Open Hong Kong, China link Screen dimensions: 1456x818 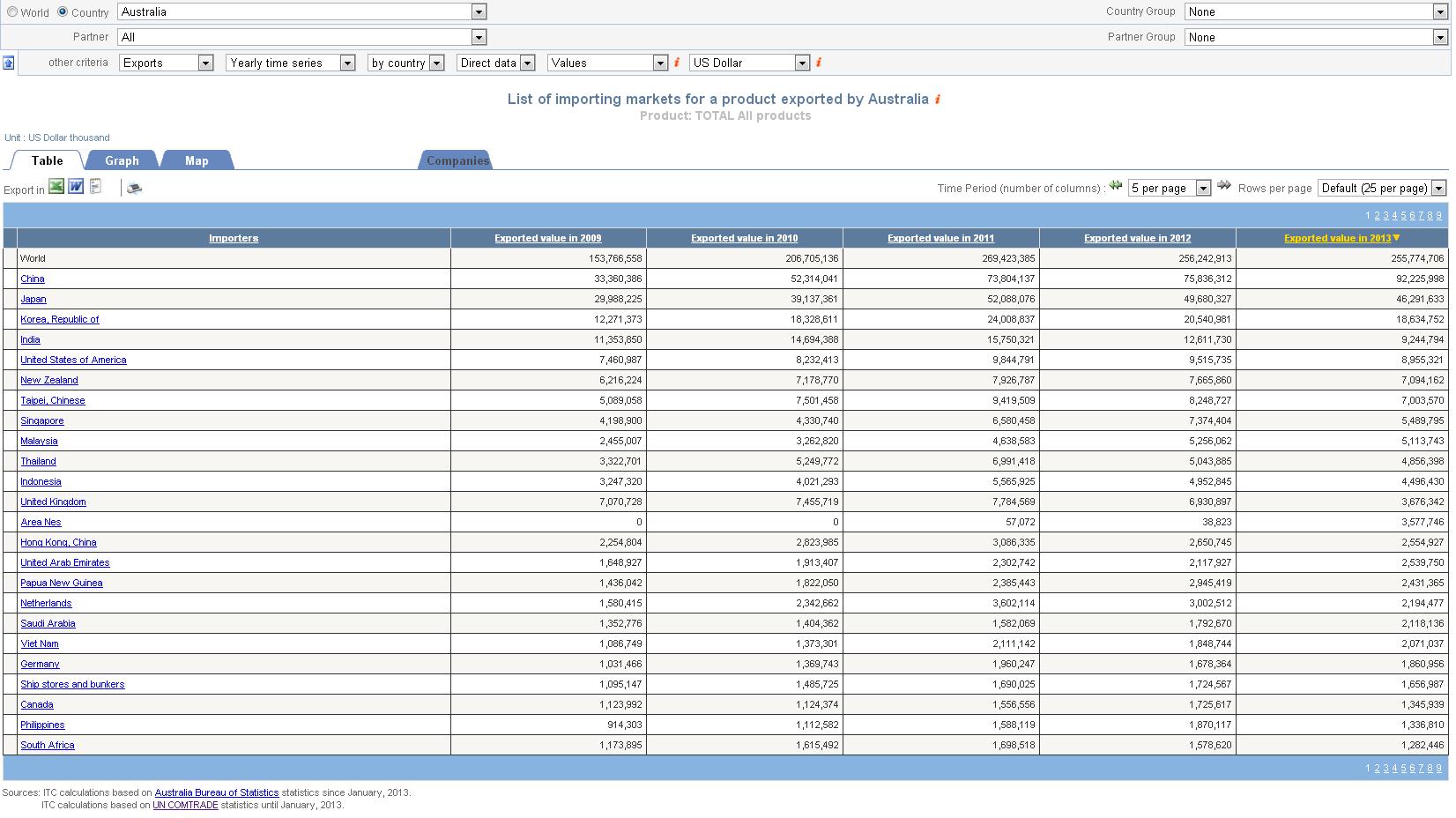pyautogui.click(x=58, y=542)
